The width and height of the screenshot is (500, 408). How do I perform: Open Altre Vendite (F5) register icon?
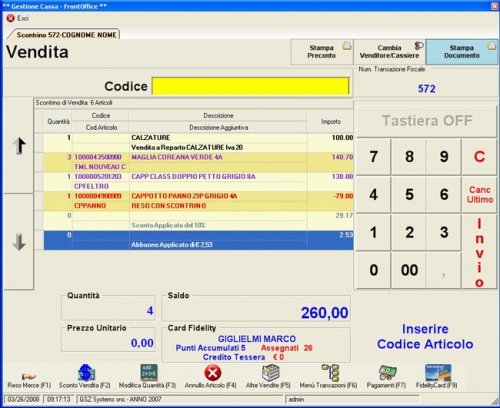pyautogui.click(x=270, y=372)
